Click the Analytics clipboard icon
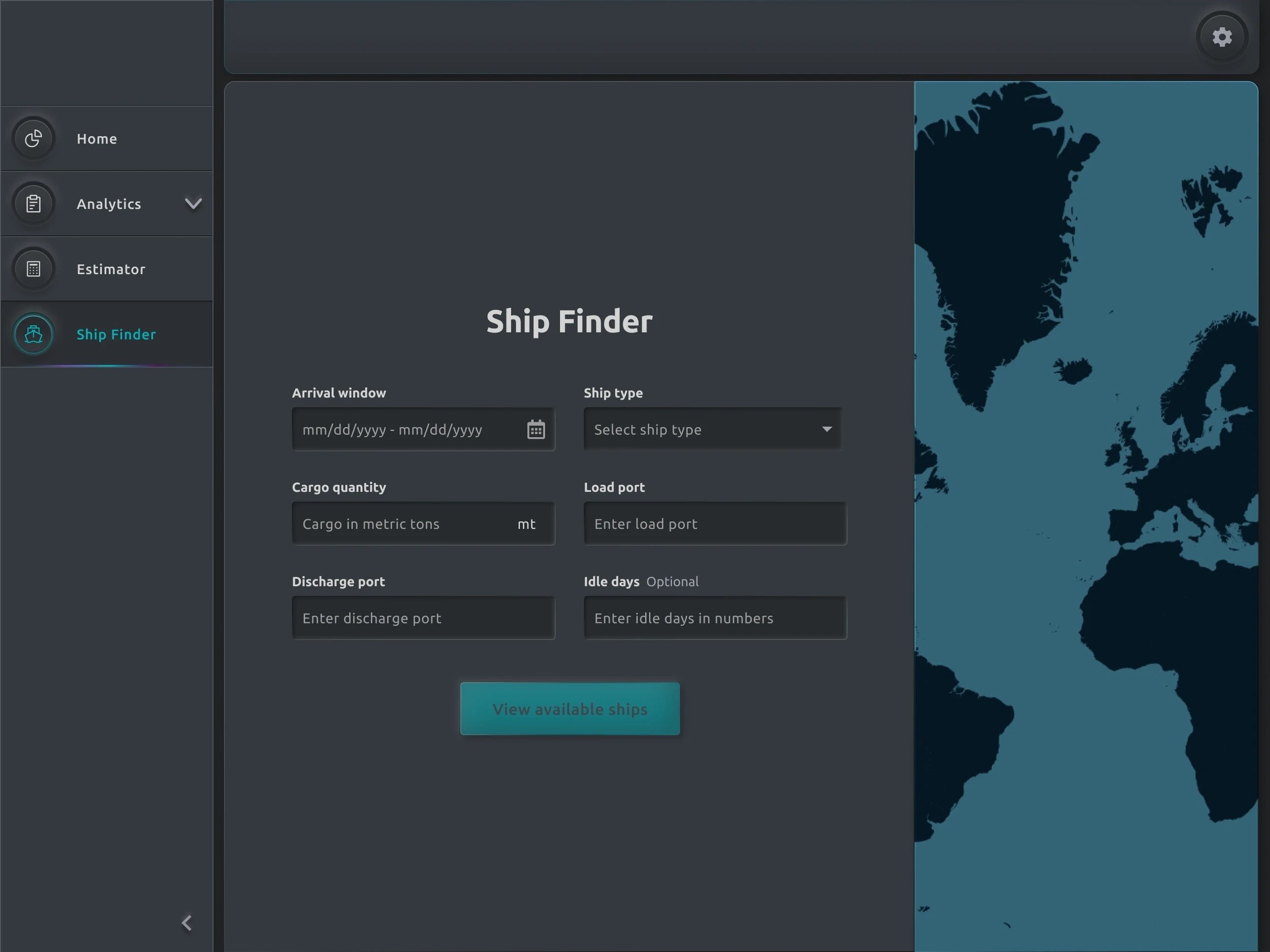 tap(34, 204)
